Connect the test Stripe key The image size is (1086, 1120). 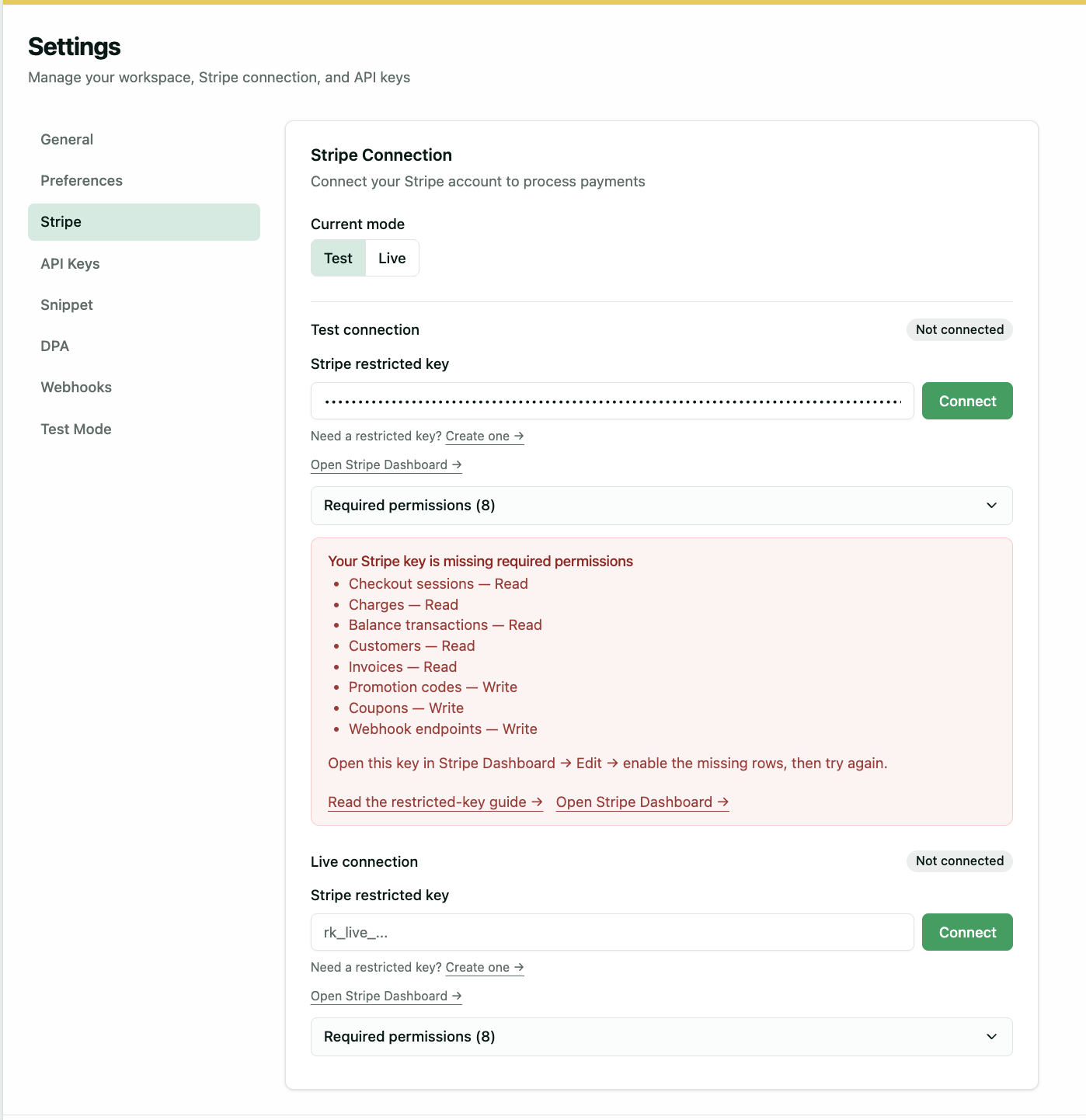(x=967, y=401)
